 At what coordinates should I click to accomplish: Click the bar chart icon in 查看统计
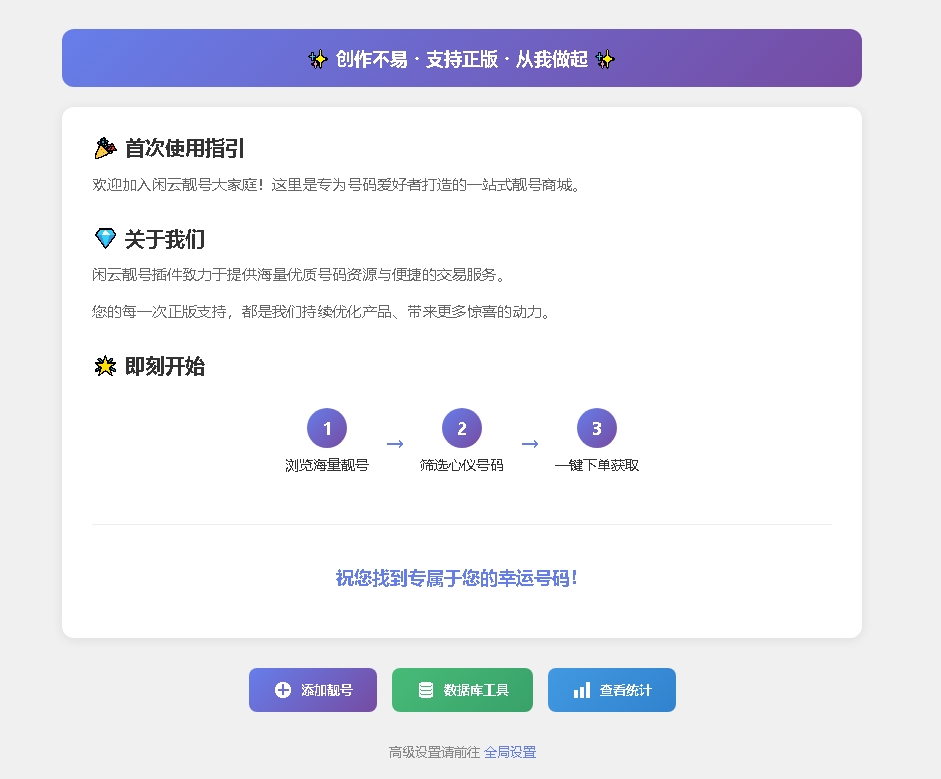coord(582,690)
